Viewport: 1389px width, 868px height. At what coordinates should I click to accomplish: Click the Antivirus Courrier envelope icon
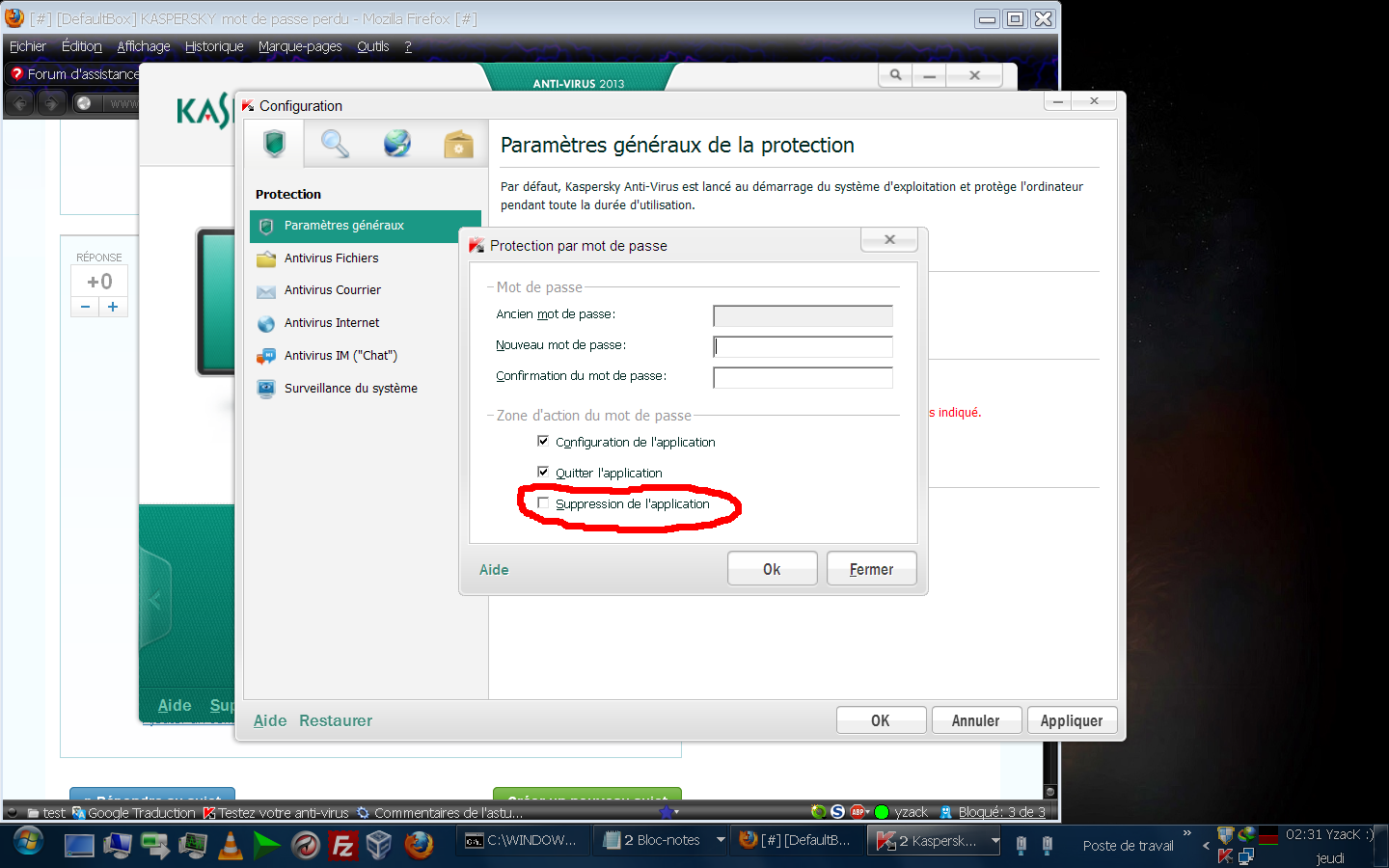266,291
